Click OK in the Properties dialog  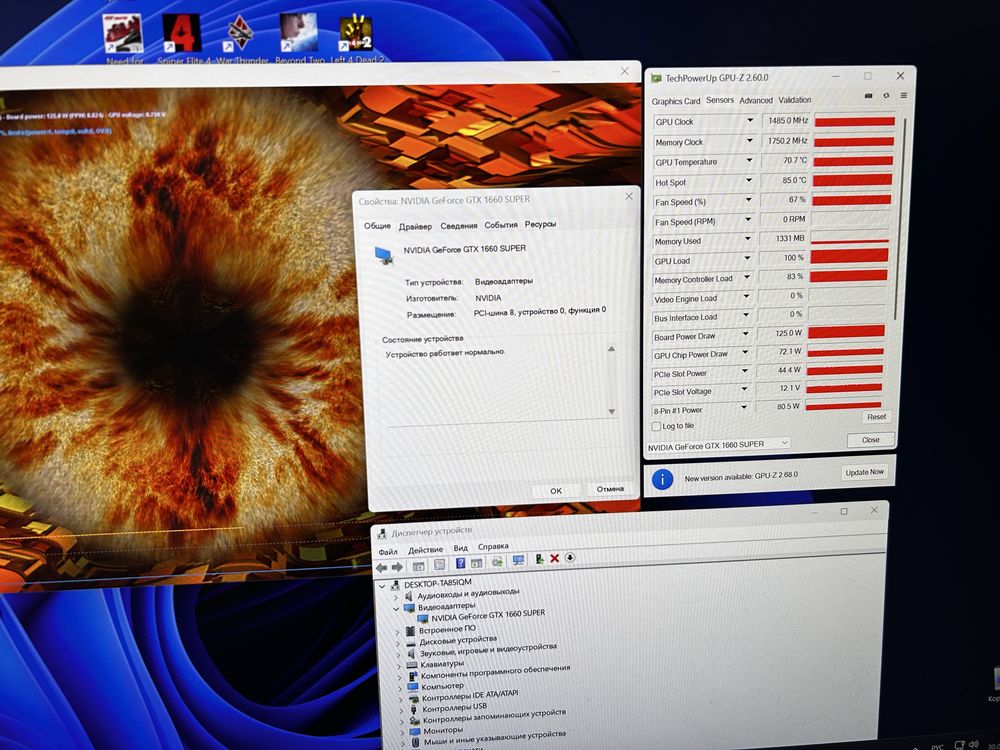(556, 490)
